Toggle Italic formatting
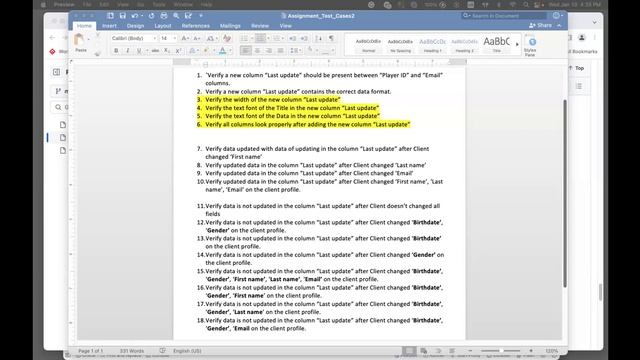Image resolution: width=640 pixels, height=360 pixels. (x=127, y=51)
